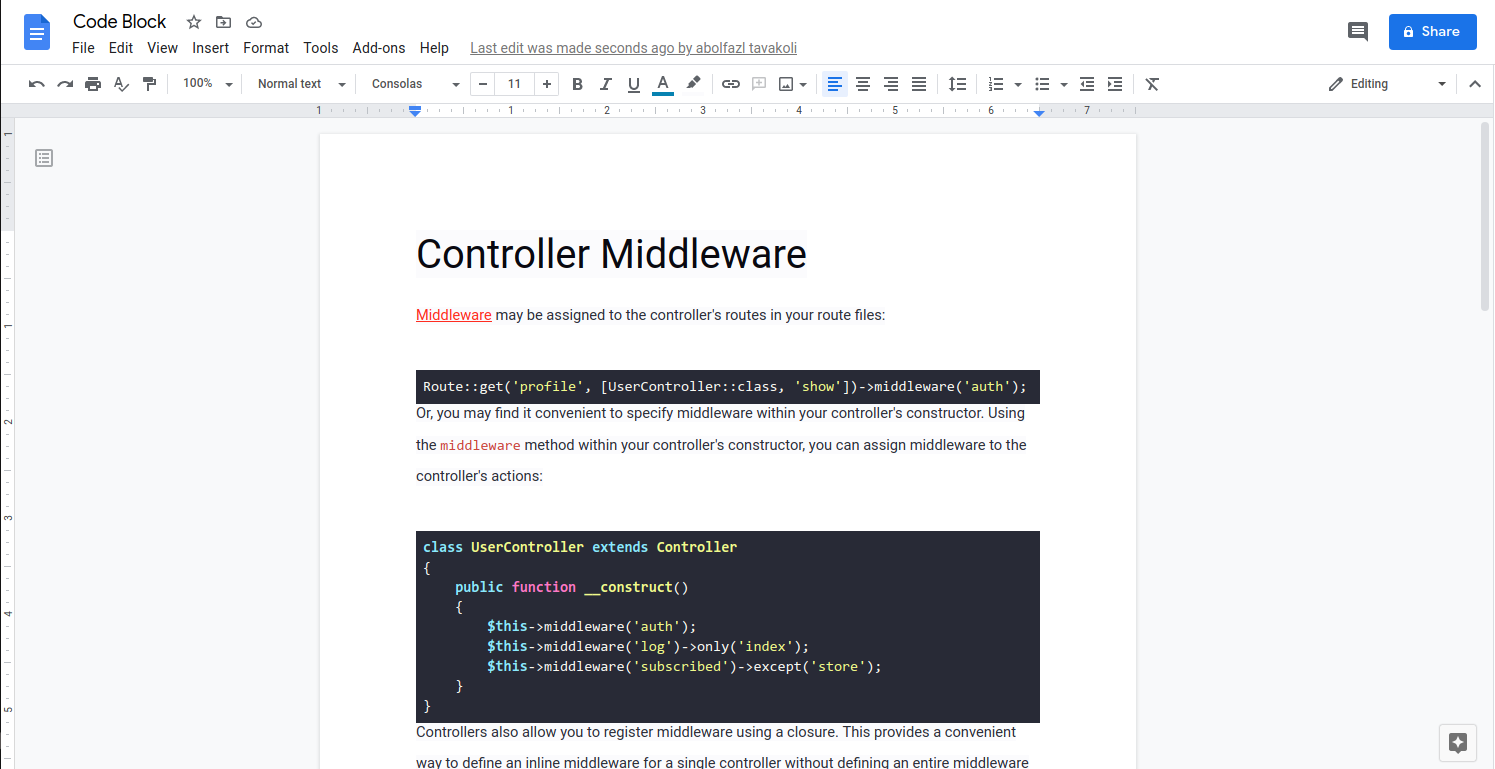Open the View menu
Screen dimensions: 1495x769
point(162,48)
